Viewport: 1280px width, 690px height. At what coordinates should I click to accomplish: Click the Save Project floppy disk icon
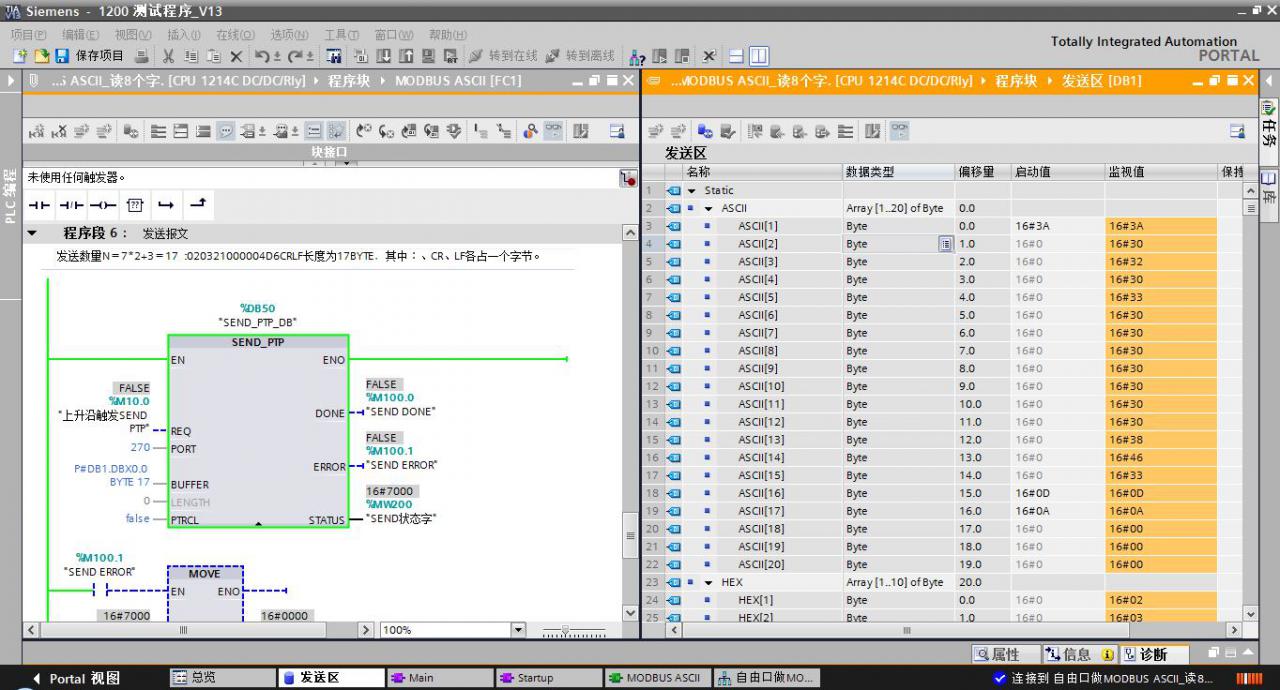pyautogui.click(x=62, y=56)
